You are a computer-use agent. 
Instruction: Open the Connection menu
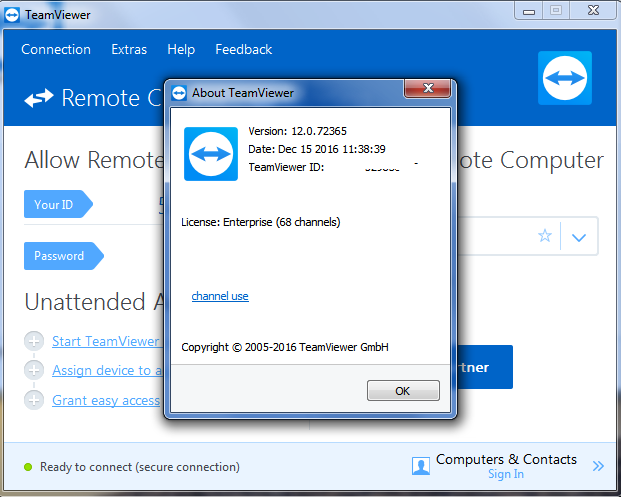coord(56,50)
